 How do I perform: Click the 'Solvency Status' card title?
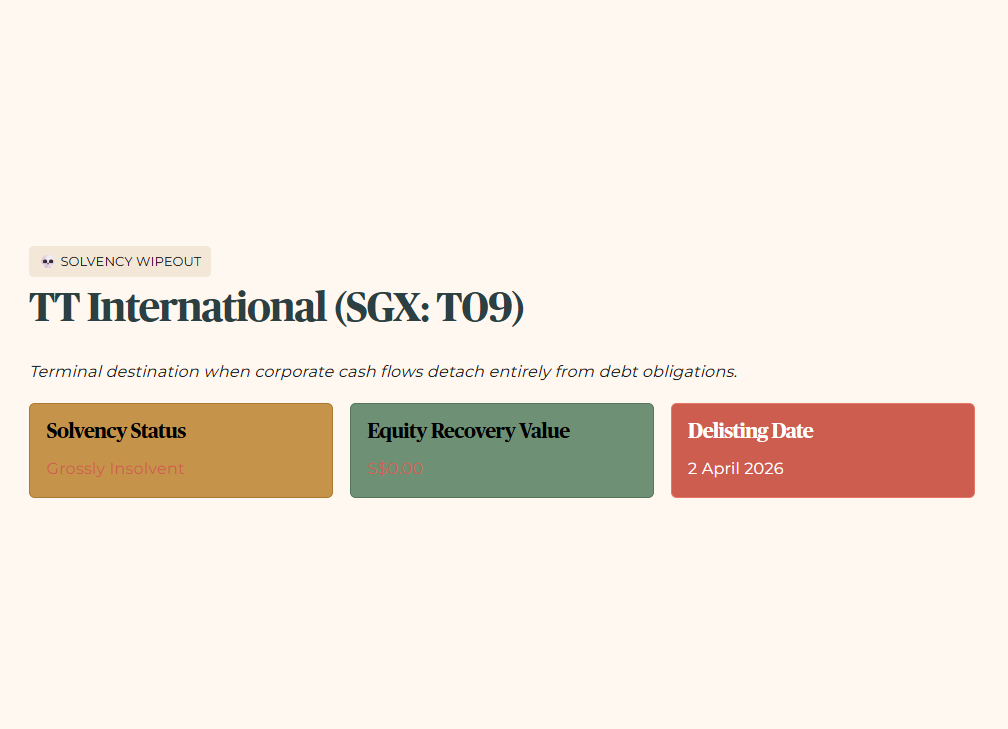coord(116,431)
